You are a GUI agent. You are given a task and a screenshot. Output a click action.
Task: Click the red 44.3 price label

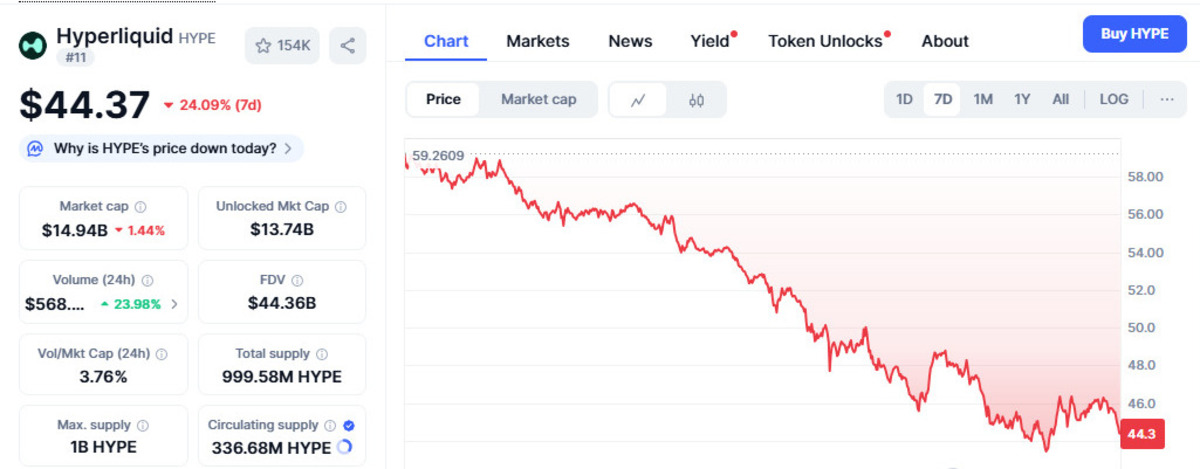click(1141, 435)
